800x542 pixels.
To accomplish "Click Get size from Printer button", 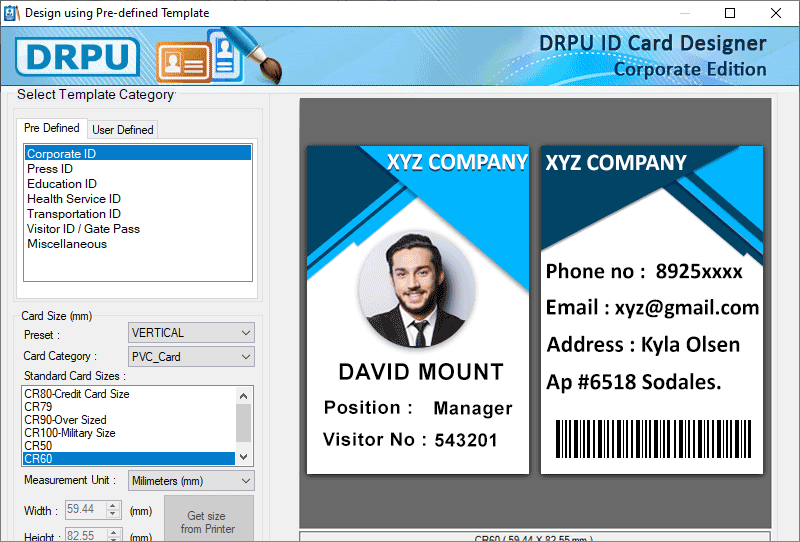I will (x=209, y=521).
